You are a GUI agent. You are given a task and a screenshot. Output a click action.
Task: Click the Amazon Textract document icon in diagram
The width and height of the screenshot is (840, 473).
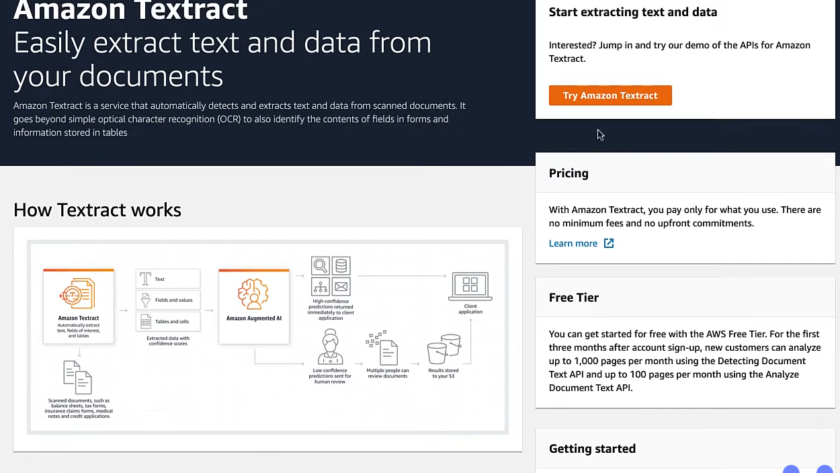pyautogui.click(x=78, y=295)
